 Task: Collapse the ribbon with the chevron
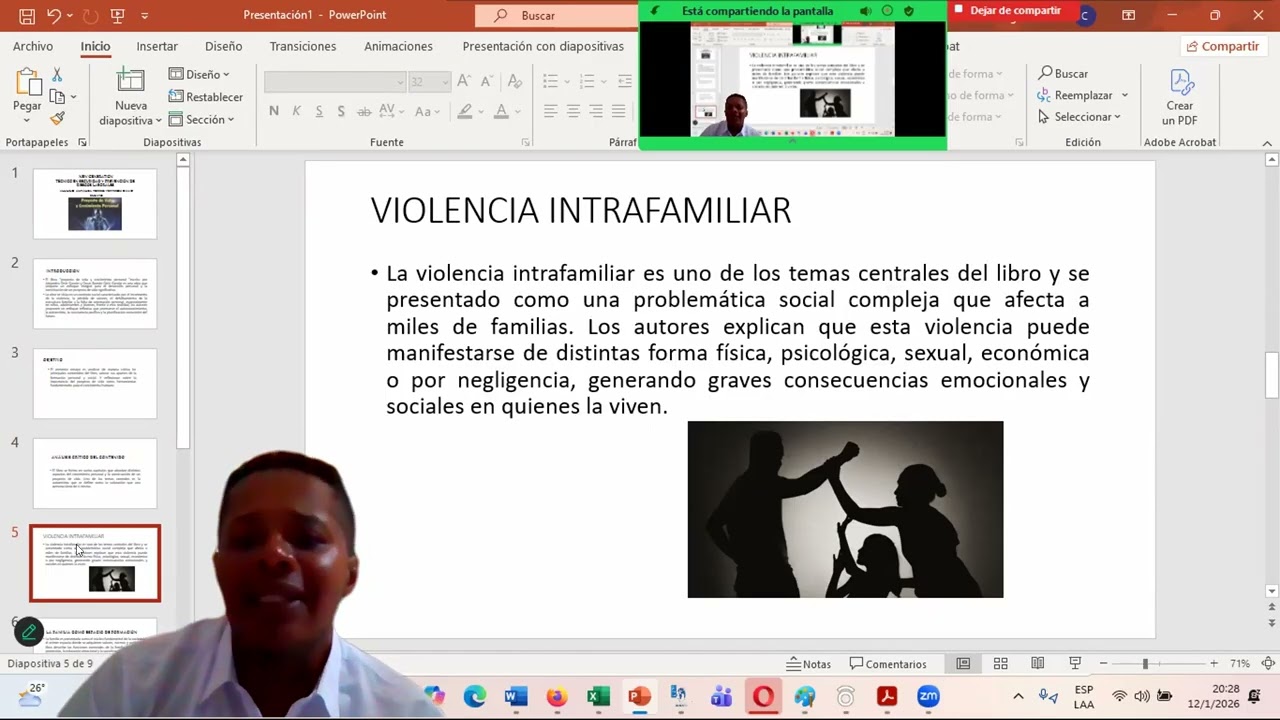[x=1267, y=143]
